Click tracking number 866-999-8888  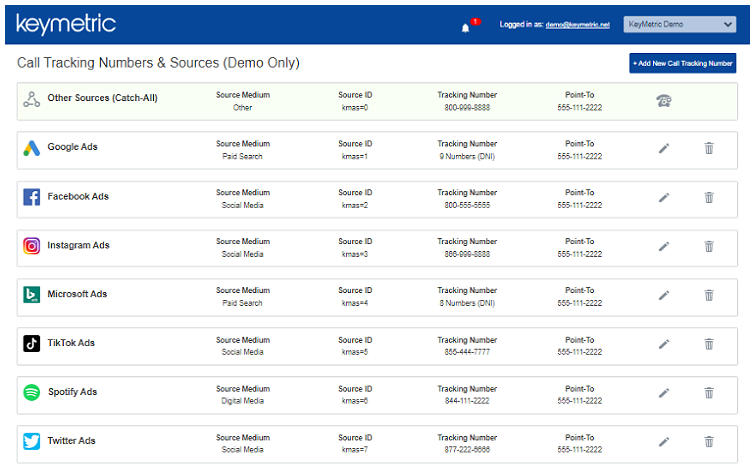pyautogui.click(x=467, y=254)
